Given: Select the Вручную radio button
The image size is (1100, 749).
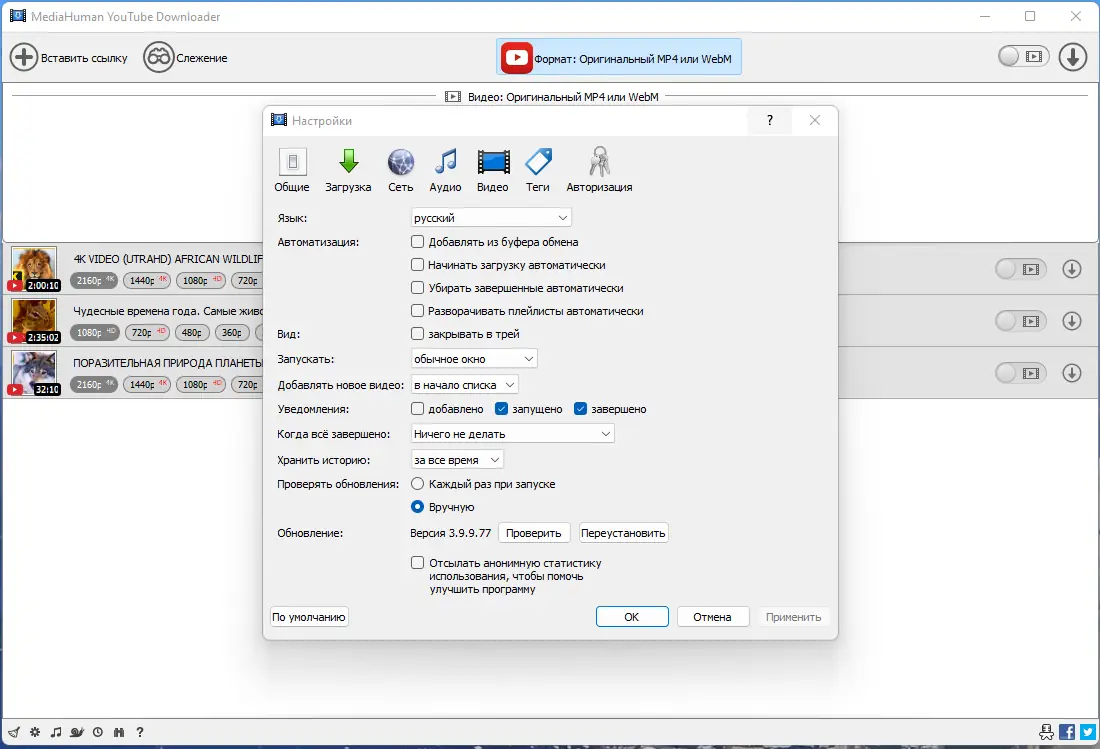Looking at the screenshot, I should point(417,506).
